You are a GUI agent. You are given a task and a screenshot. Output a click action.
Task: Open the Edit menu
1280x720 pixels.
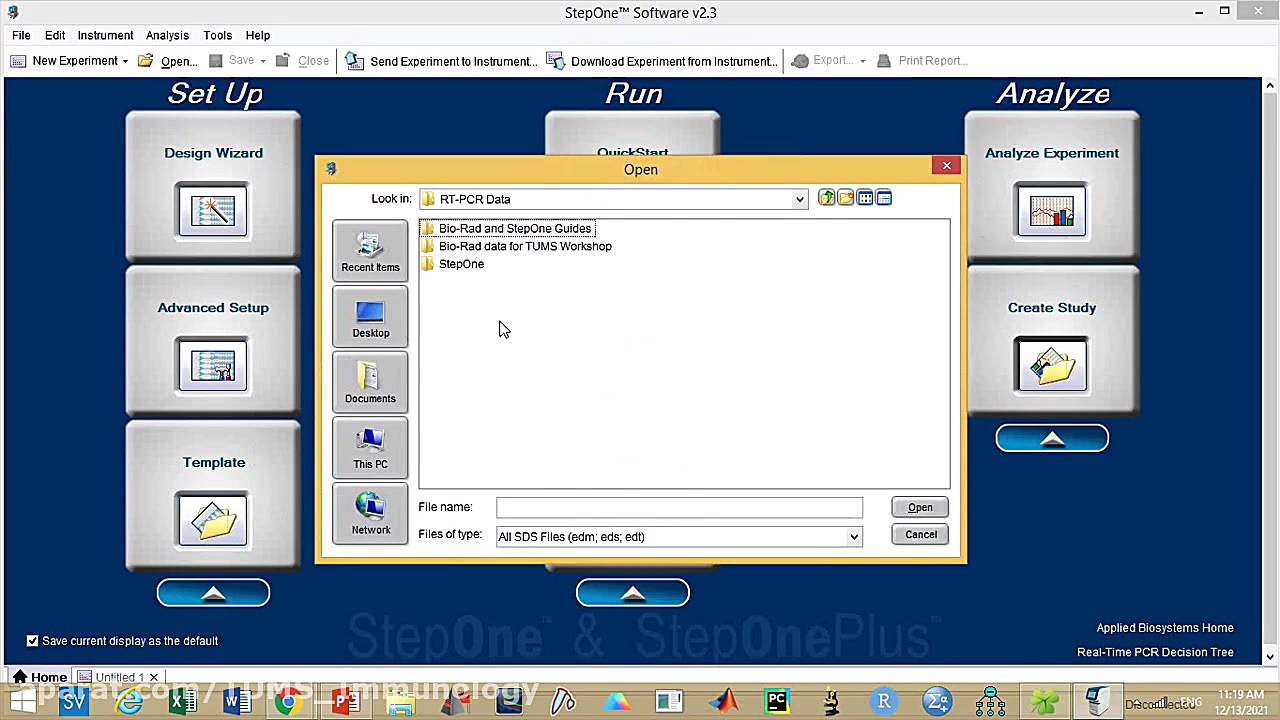(x=55, y=35)
